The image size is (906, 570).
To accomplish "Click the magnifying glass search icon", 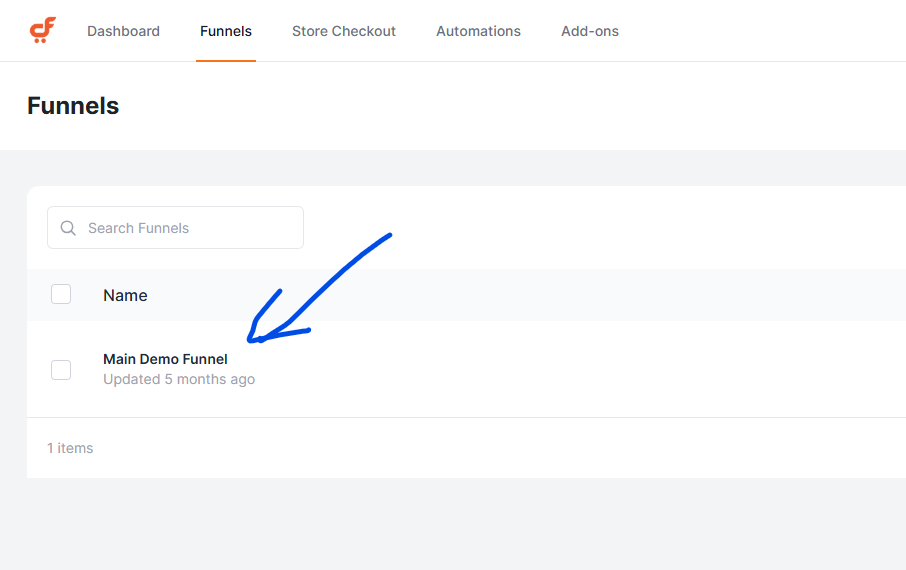I will pos(68,228).
